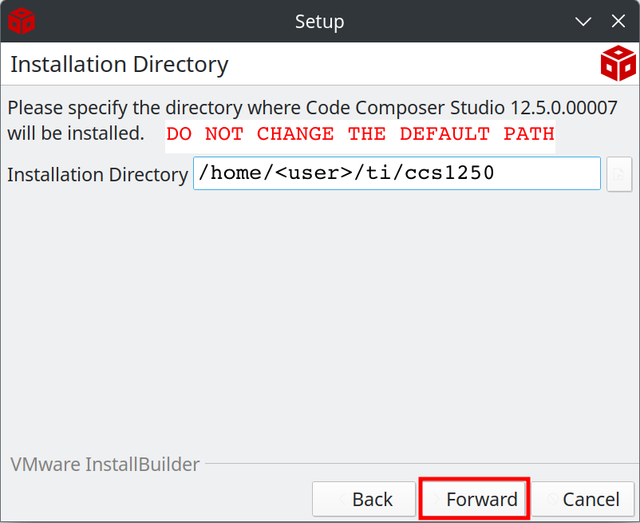Click the empty gray area below path field
Image resolution: width=640 pixels, height=523 pixels.
tap(320, 320)
